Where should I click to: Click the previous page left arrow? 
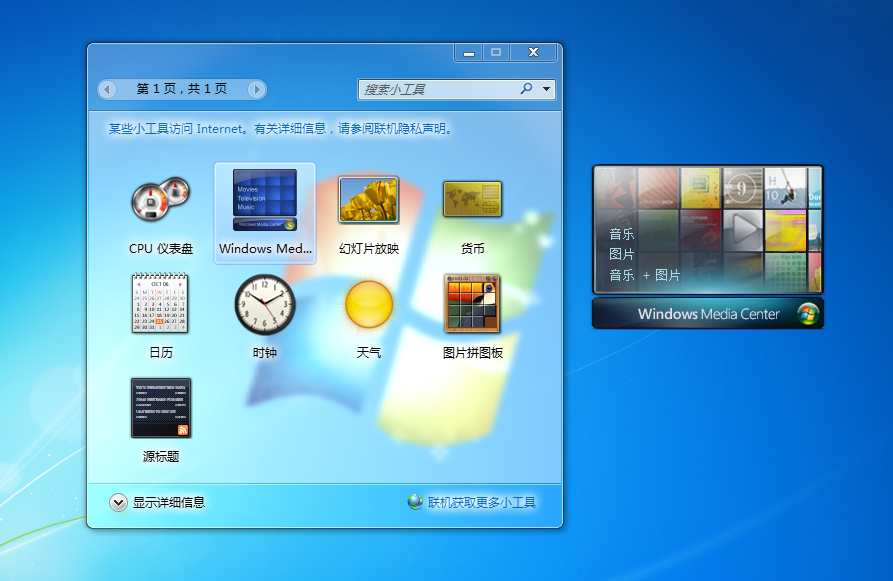(107, 90)
